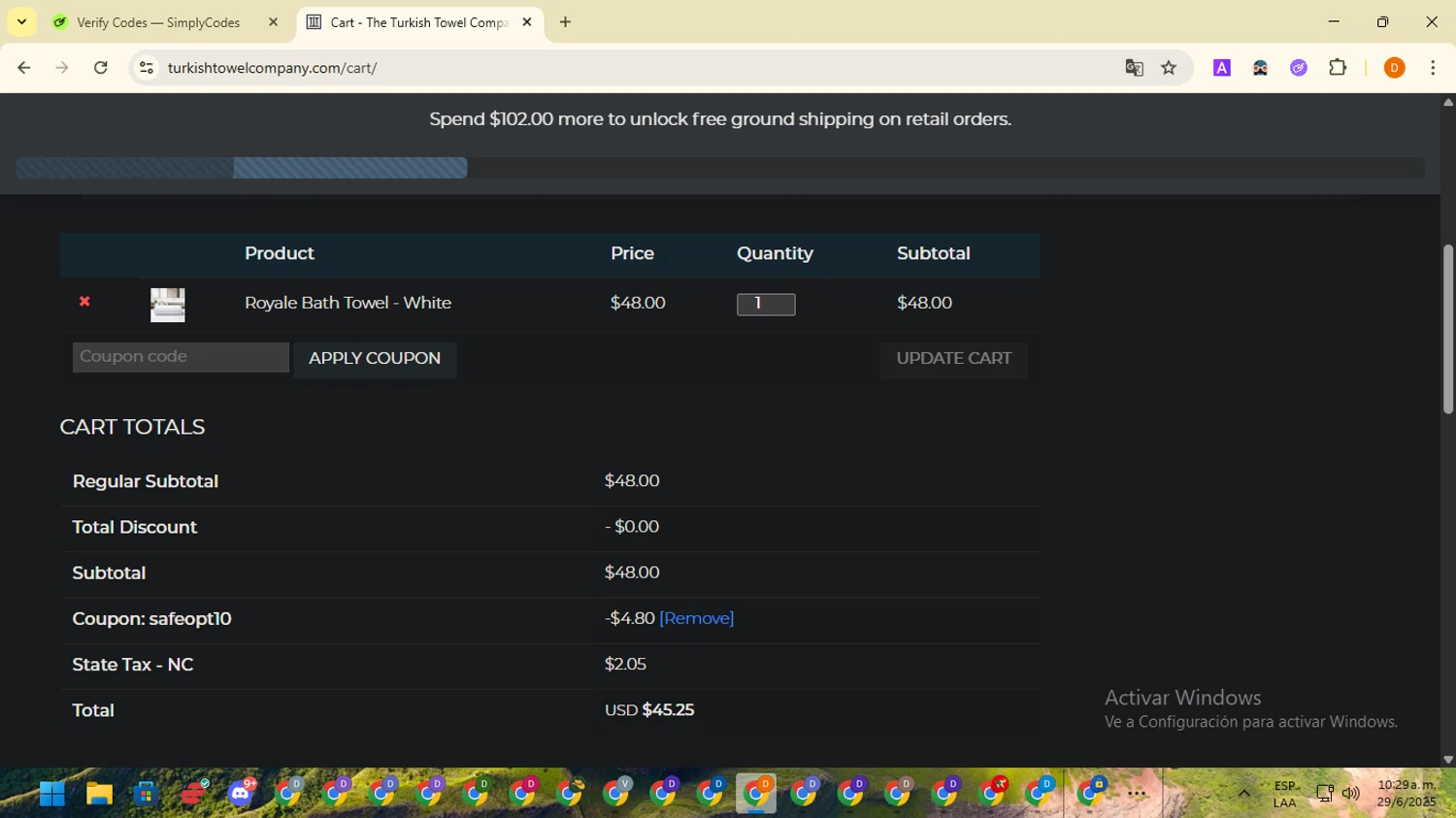Open the purple A extension
Viewport: 1456px width, 818px height.
(1222, 68)
